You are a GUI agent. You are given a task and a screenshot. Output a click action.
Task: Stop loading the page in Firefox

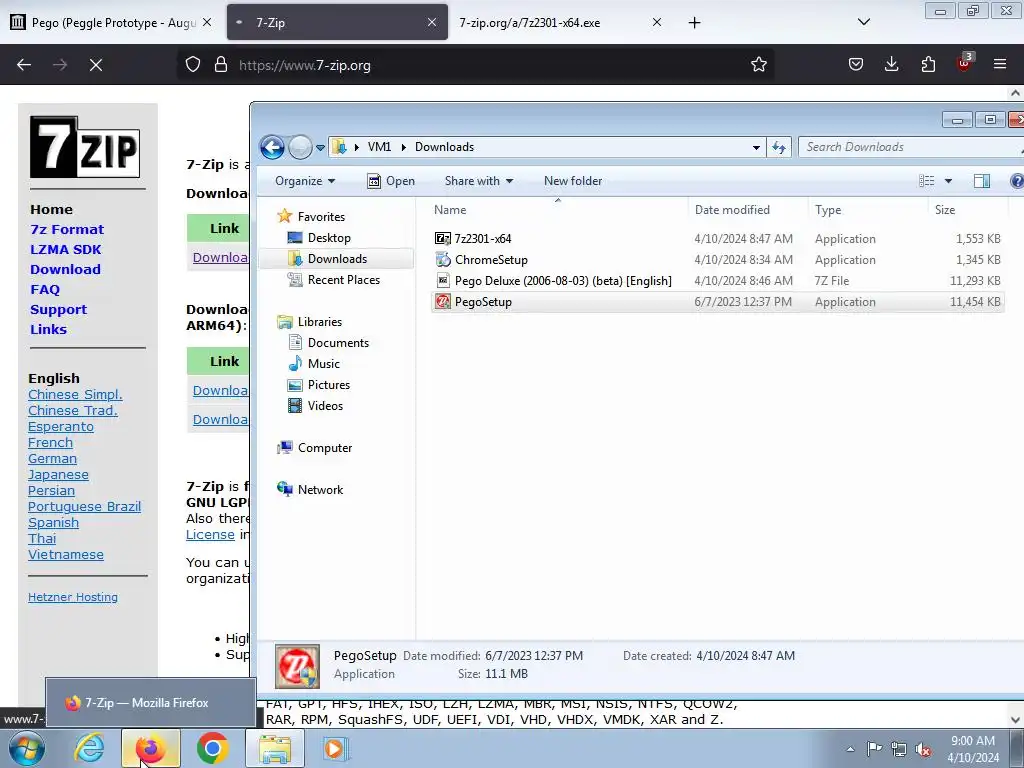click(96, 65)
